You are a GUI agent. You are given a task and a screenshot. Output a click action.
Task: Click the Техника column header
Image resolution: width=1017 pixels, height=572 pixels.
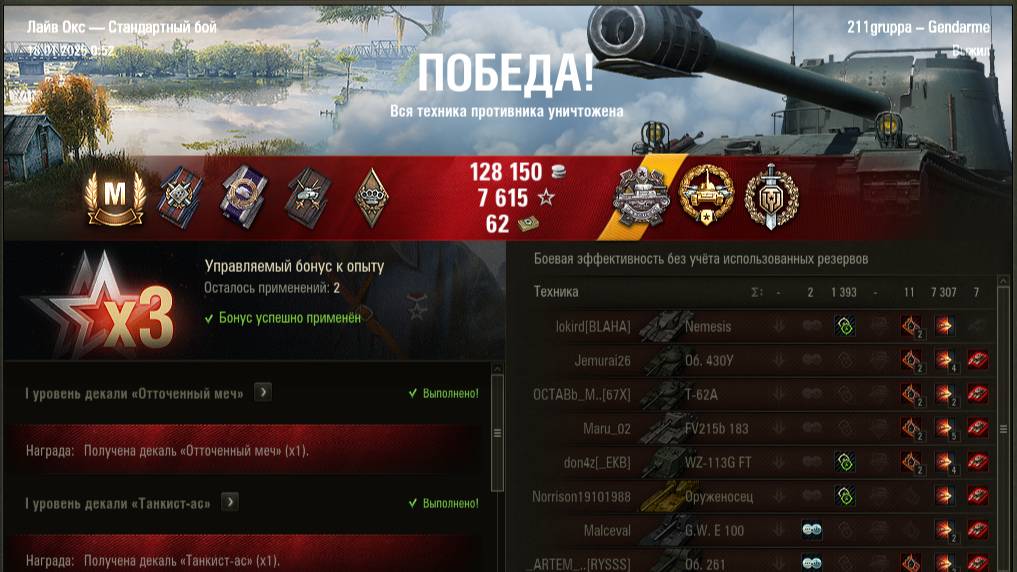click(556, 292)
